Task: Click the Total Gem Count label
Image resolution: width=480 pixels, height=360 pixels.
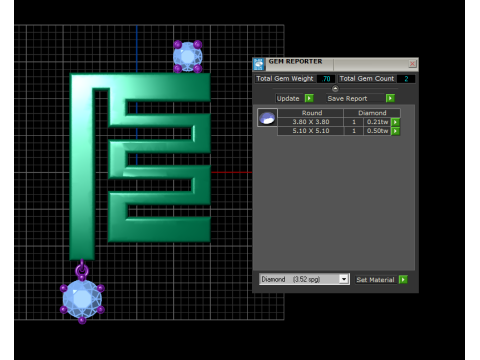Action: click(367, 79)
